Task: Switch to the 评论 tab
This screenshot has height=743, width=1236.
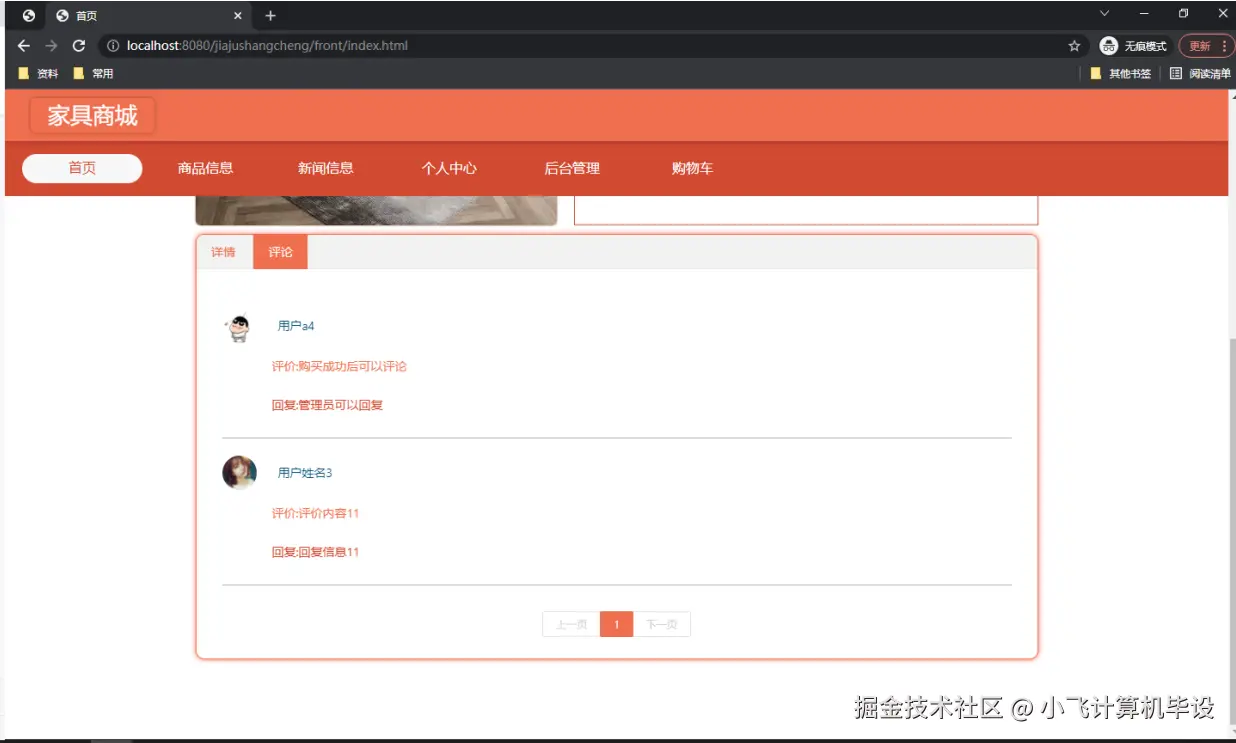Action: pyautogui.click(x=280, y=252)
